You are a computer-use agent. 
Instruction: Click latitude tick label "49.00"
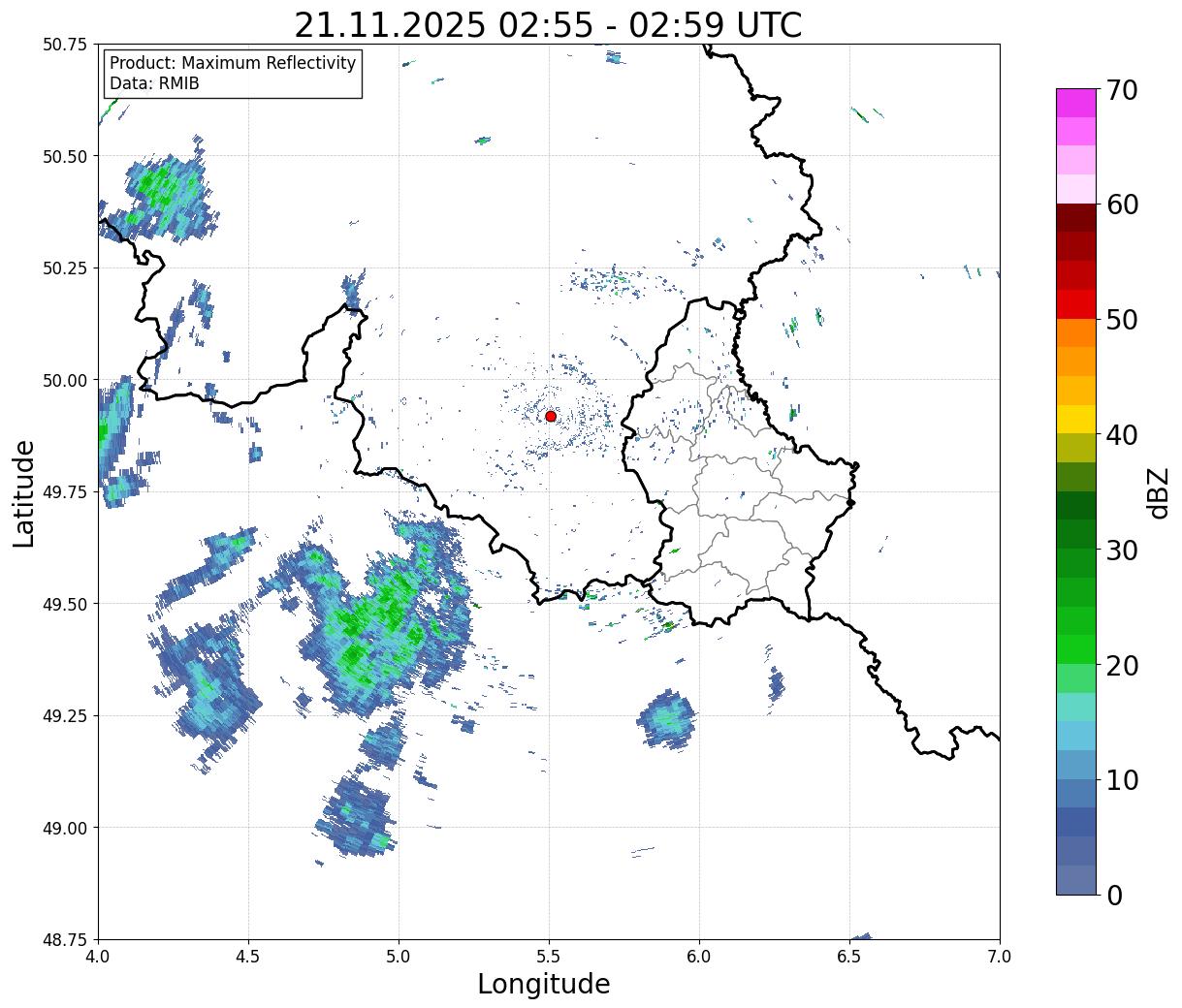coord(65,828)
